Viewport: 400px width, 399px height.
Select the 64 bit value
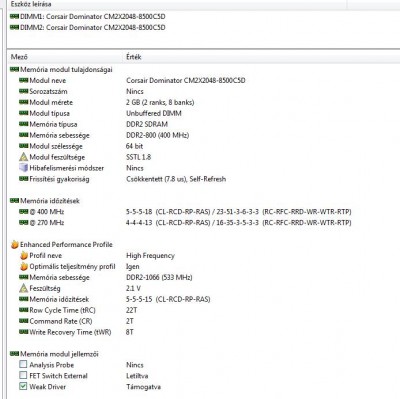point(135,146)
